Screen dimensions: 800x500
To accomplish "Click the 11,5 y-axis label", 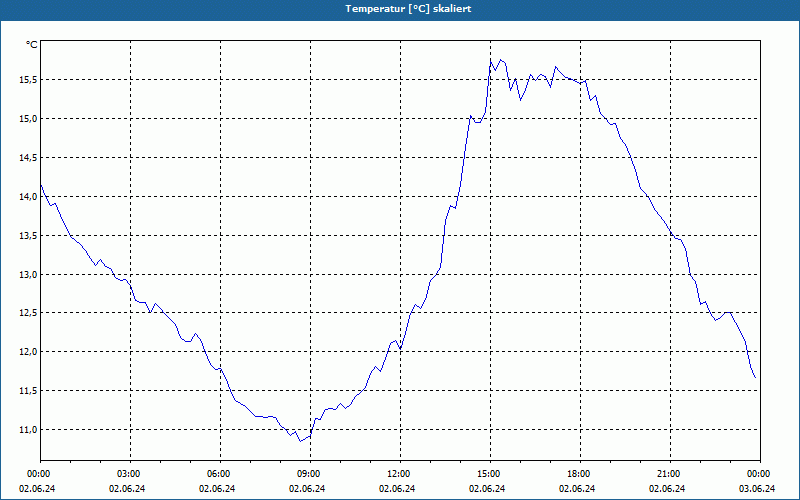I will click(x=28, y=391).
